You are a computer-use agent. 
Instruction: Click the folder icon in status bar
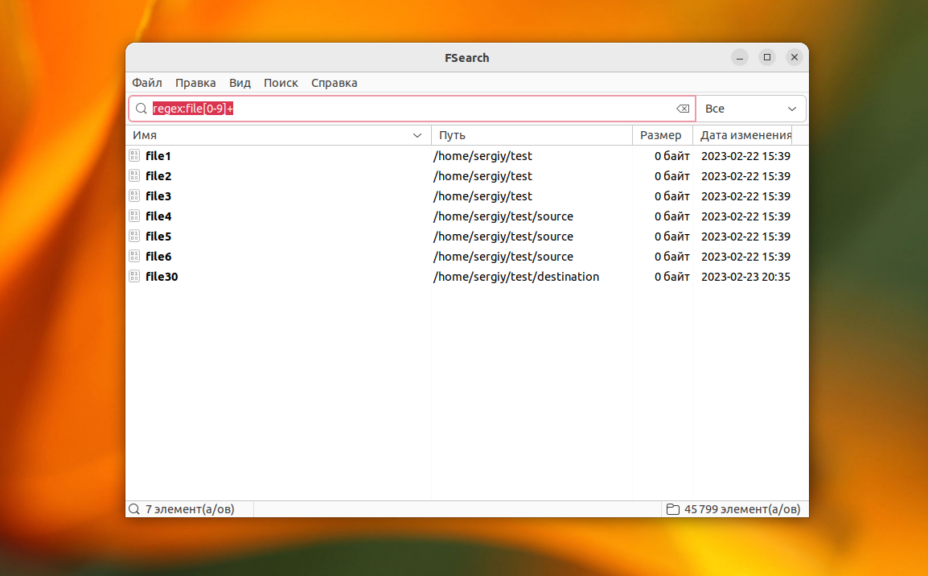click(x=673, y=509)
